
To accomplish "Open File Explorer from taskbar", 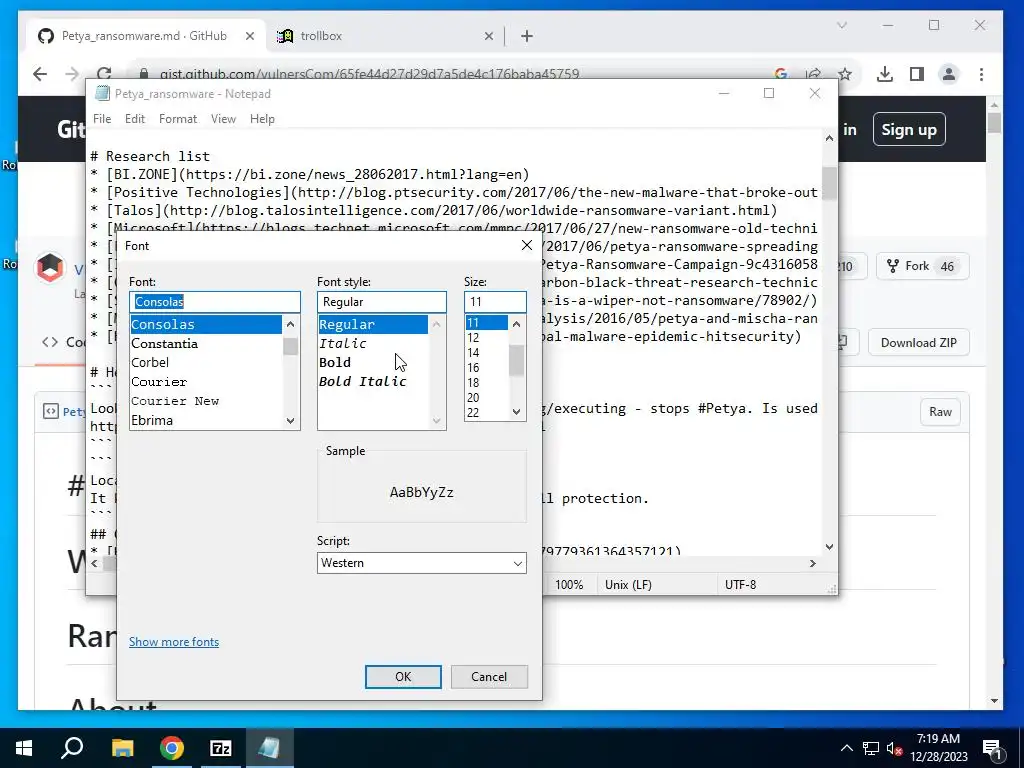I will [x=122, y=748].
